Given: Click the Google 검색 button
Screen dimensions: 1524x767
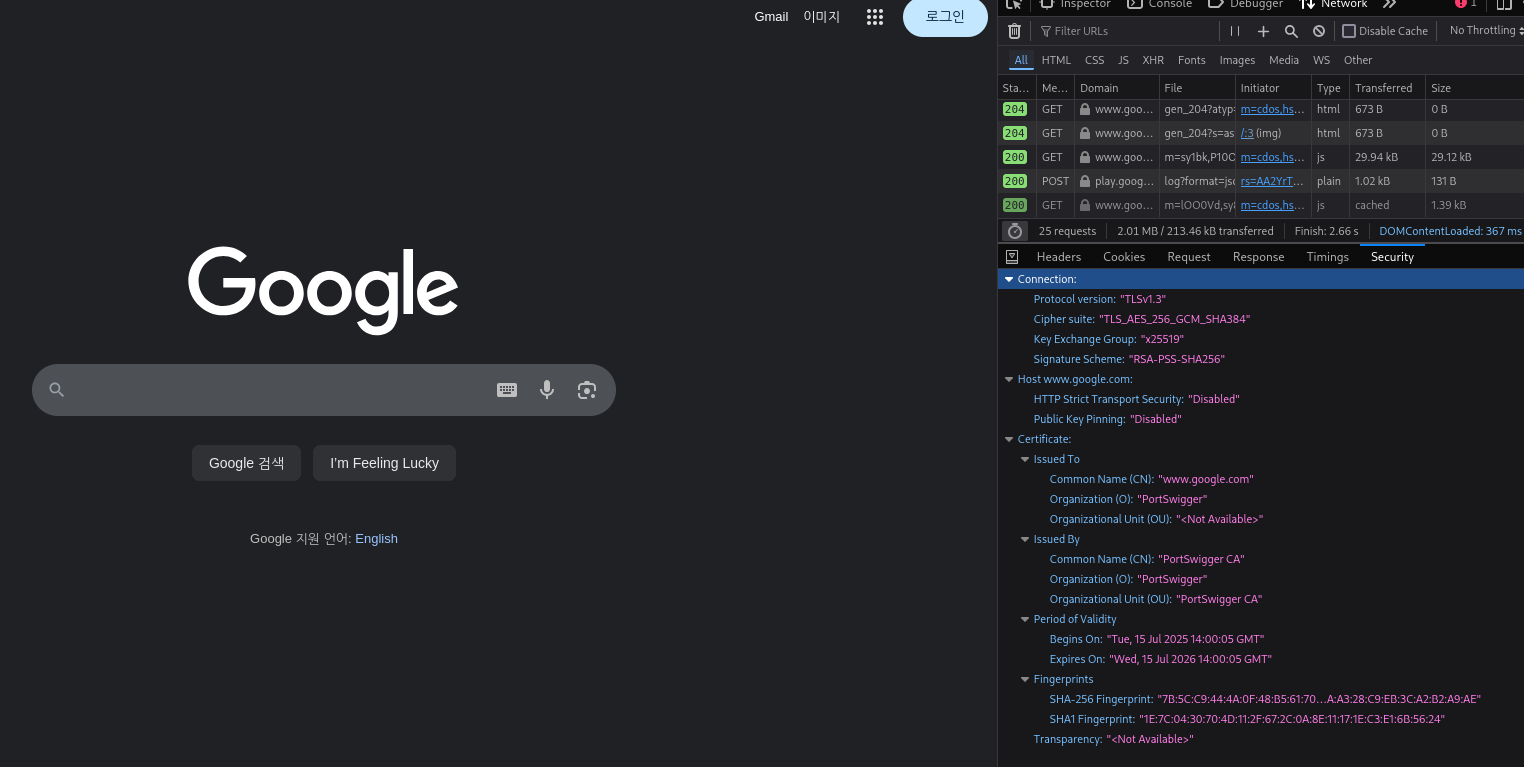Looking at the screenshot, I should pyautogui.click(x=246, y=463).
